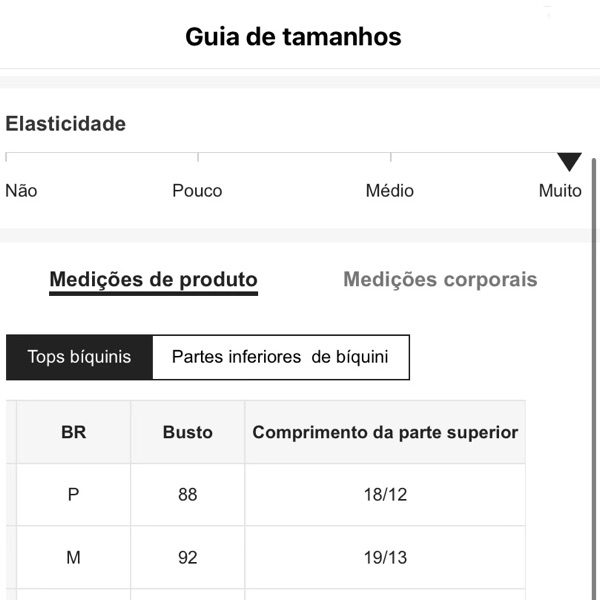This screenshot has width=600, height=600.
Task: Select size M in the table
Action: [73, 558]
